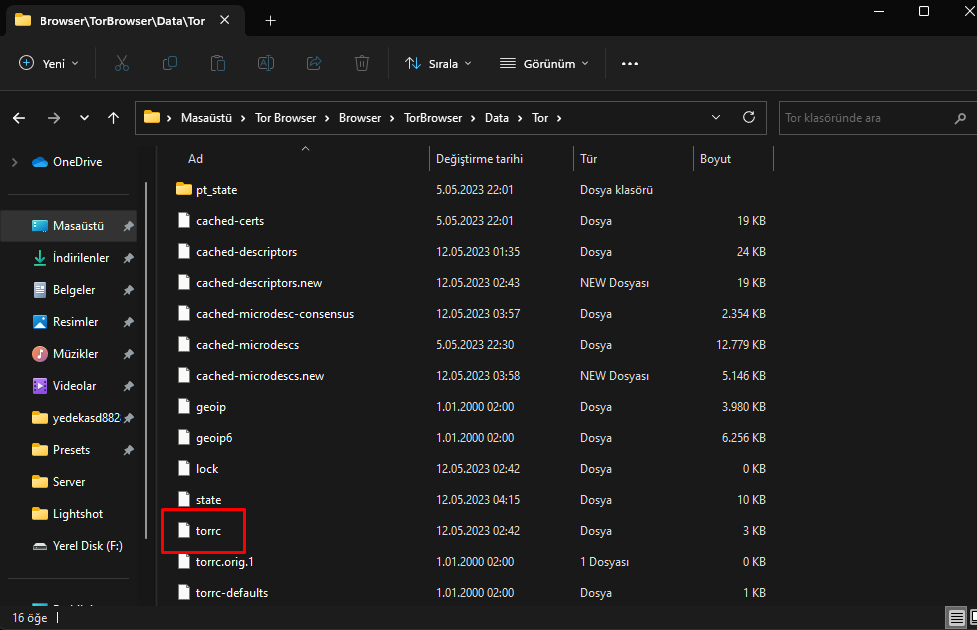Navigate to Tor Browser in breadcrumb
The height and width of the screenshot is (630, 977).
[x=285, y=118]
